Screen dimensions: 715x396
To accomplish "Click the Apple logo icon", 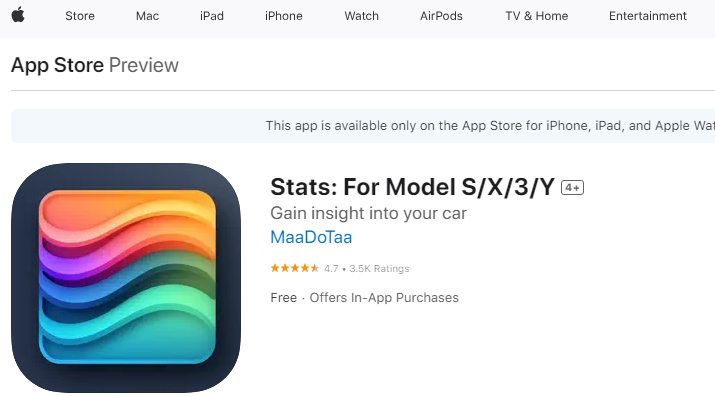I will [x=18, y=15].
